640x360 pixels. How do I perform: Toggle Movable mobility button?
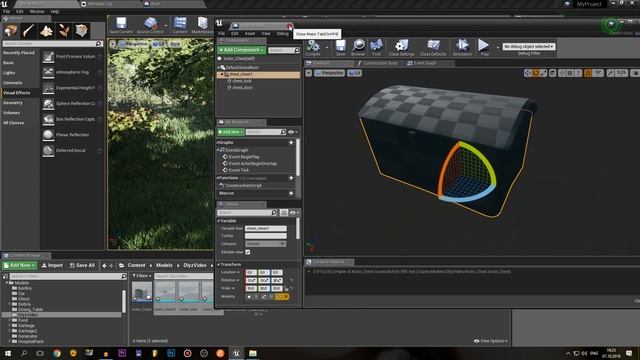pos(282,297)
